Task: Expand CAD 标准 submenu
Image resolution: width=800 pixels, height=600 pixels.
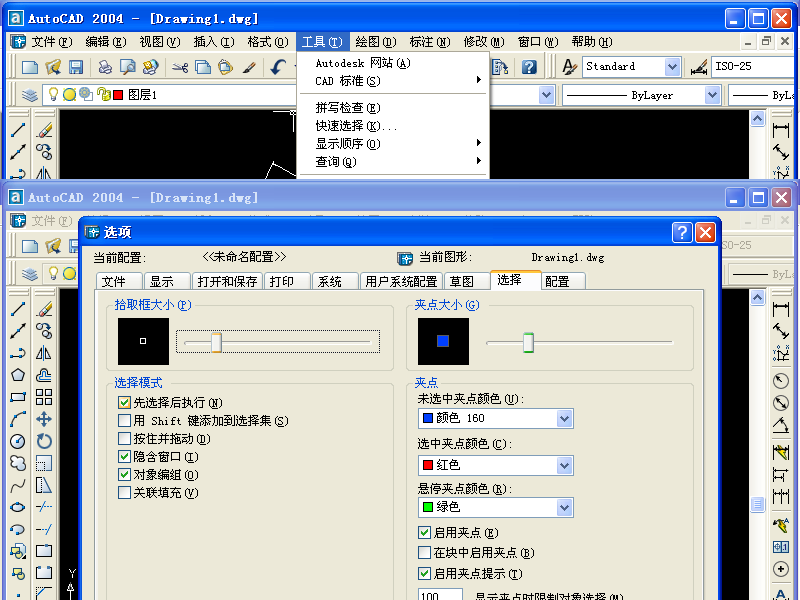Action: [393, 81]
